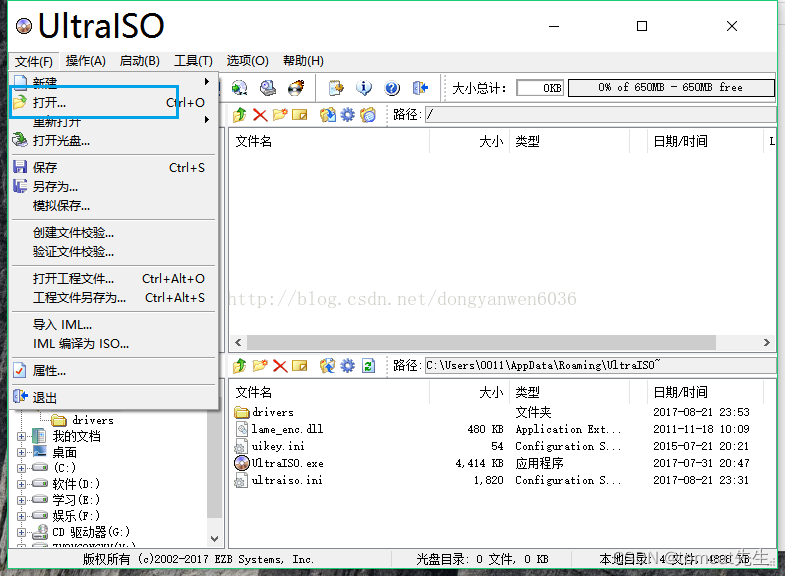Click the image list scrollbar right arrow
This screenshot has height=576, width=785.
point(766,342)
